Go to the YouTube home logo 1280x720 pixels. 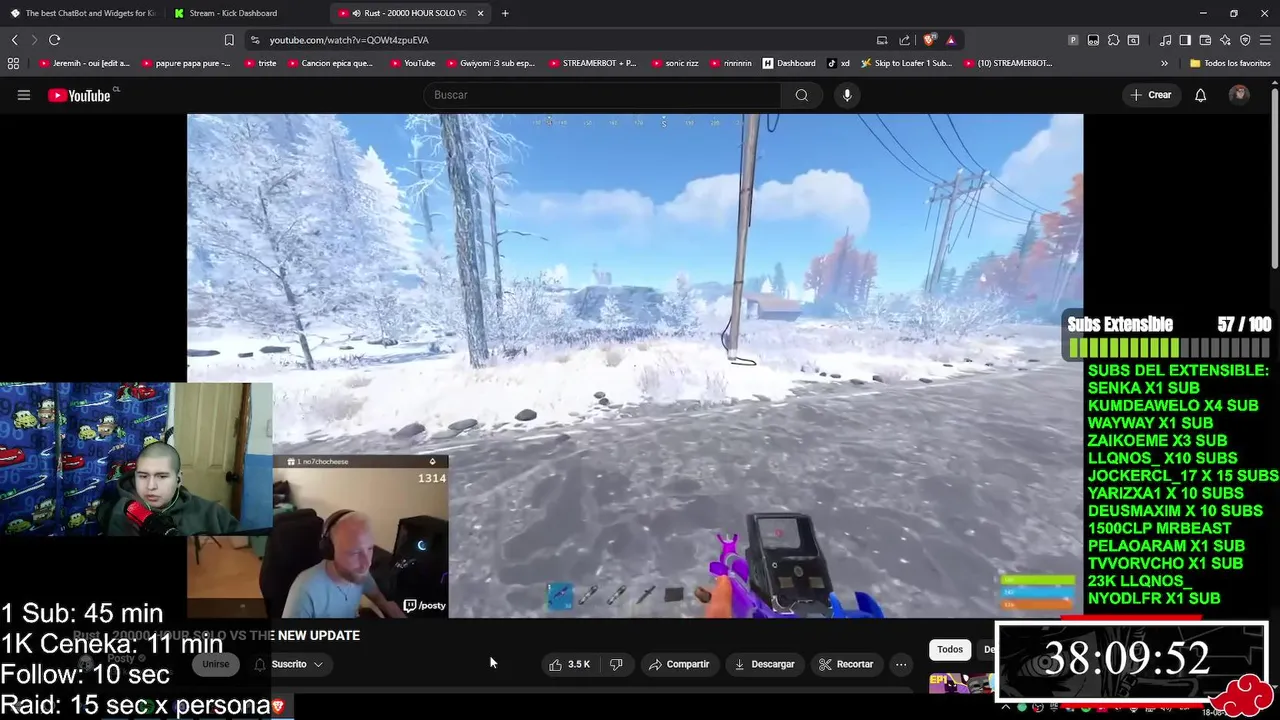click(79, 95)
